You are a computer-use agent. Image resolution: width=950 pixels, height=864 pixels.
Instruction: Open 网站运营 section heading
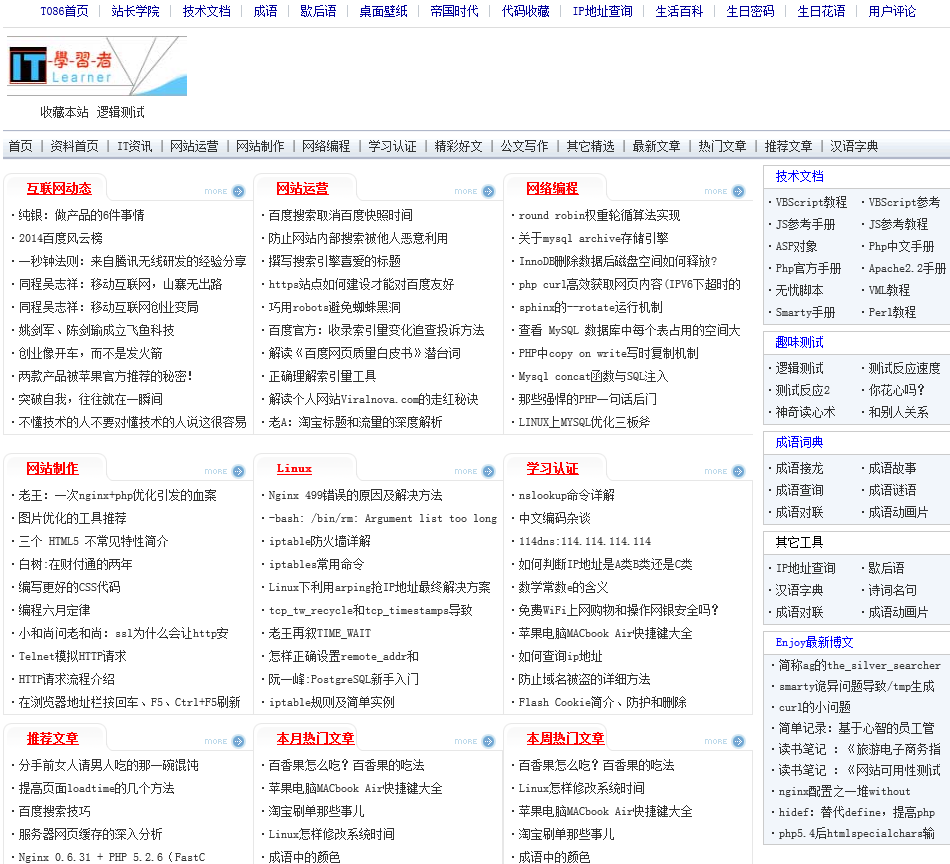[x=302, y=188]
